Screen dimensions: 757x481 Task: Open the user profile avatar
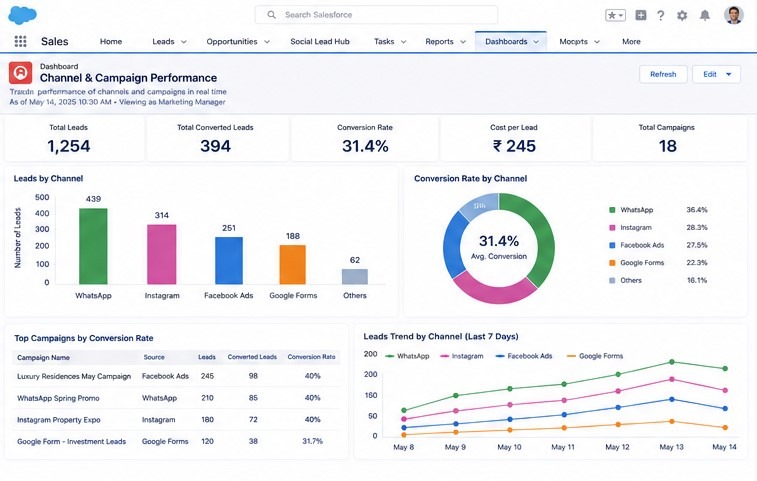[x=733, y=15]
